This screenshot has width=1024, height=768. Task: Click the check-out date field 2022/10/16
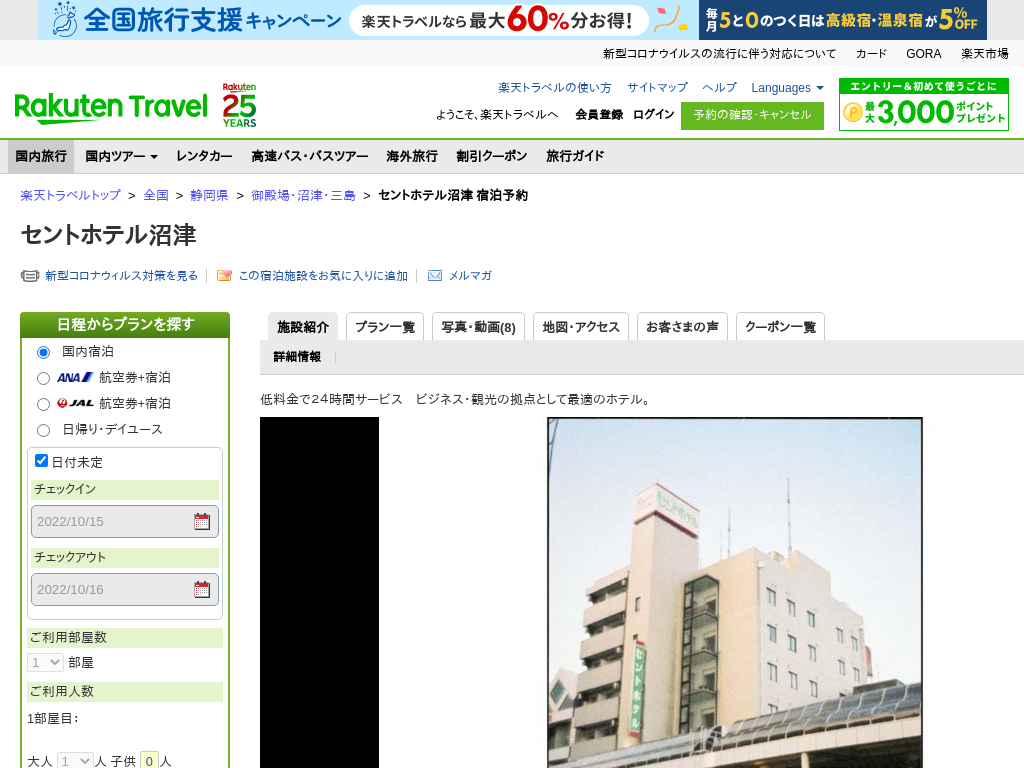tap(125, 589)
